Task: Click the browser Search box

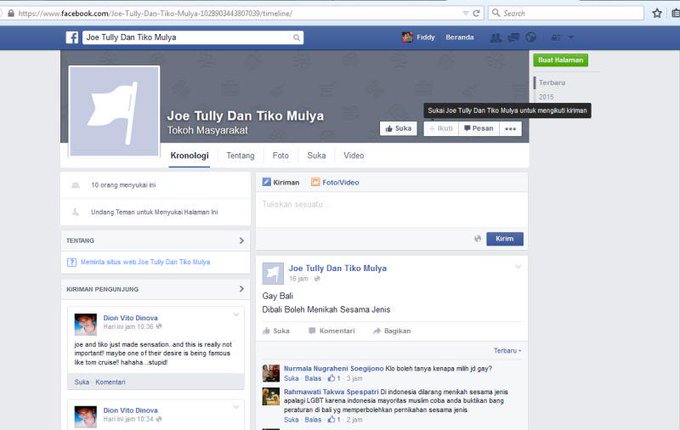Action: coord(566,13)
